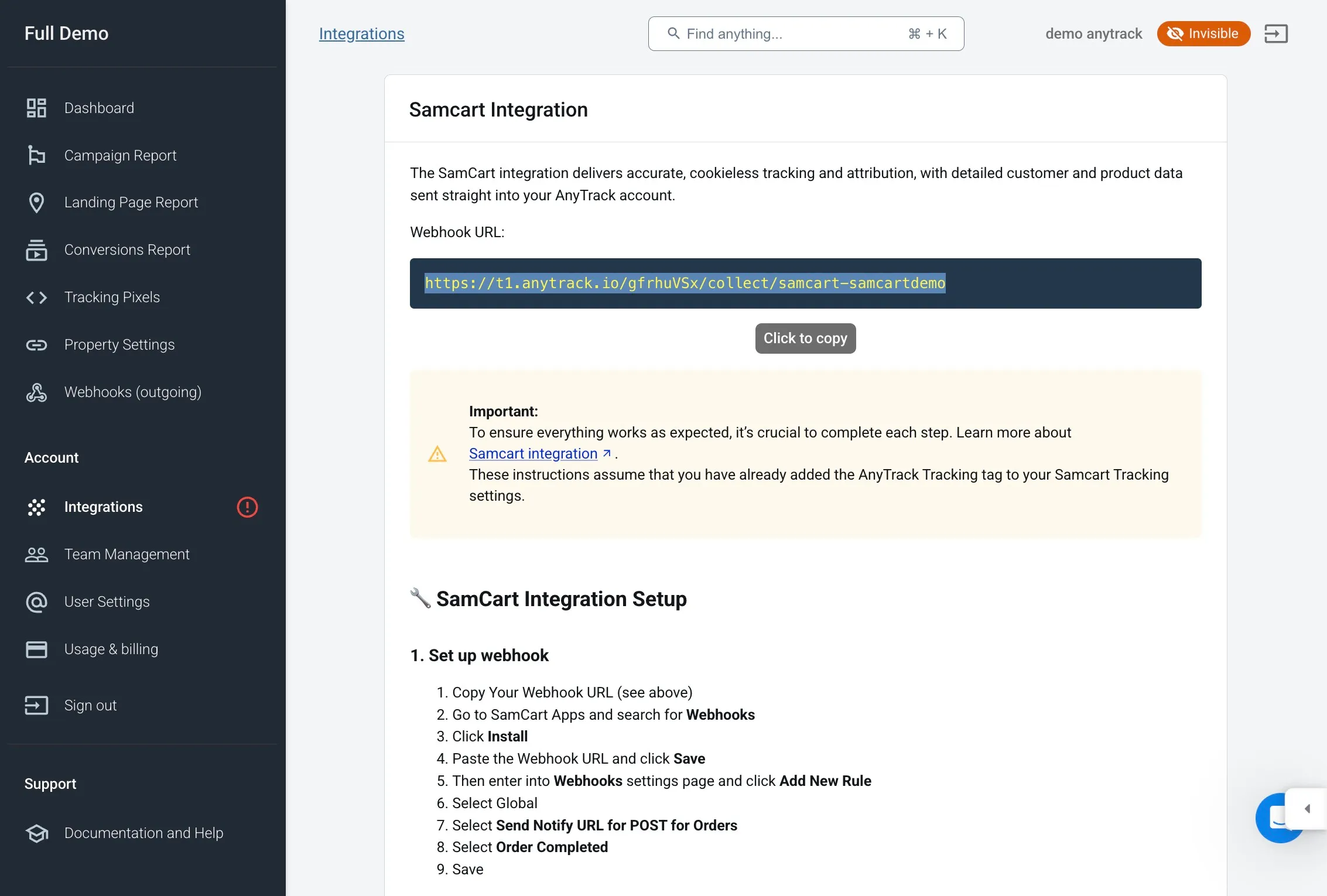Click the warning triangle icon in notice
This screenshot has width=1327, height=896.
(x=437, y=454)
